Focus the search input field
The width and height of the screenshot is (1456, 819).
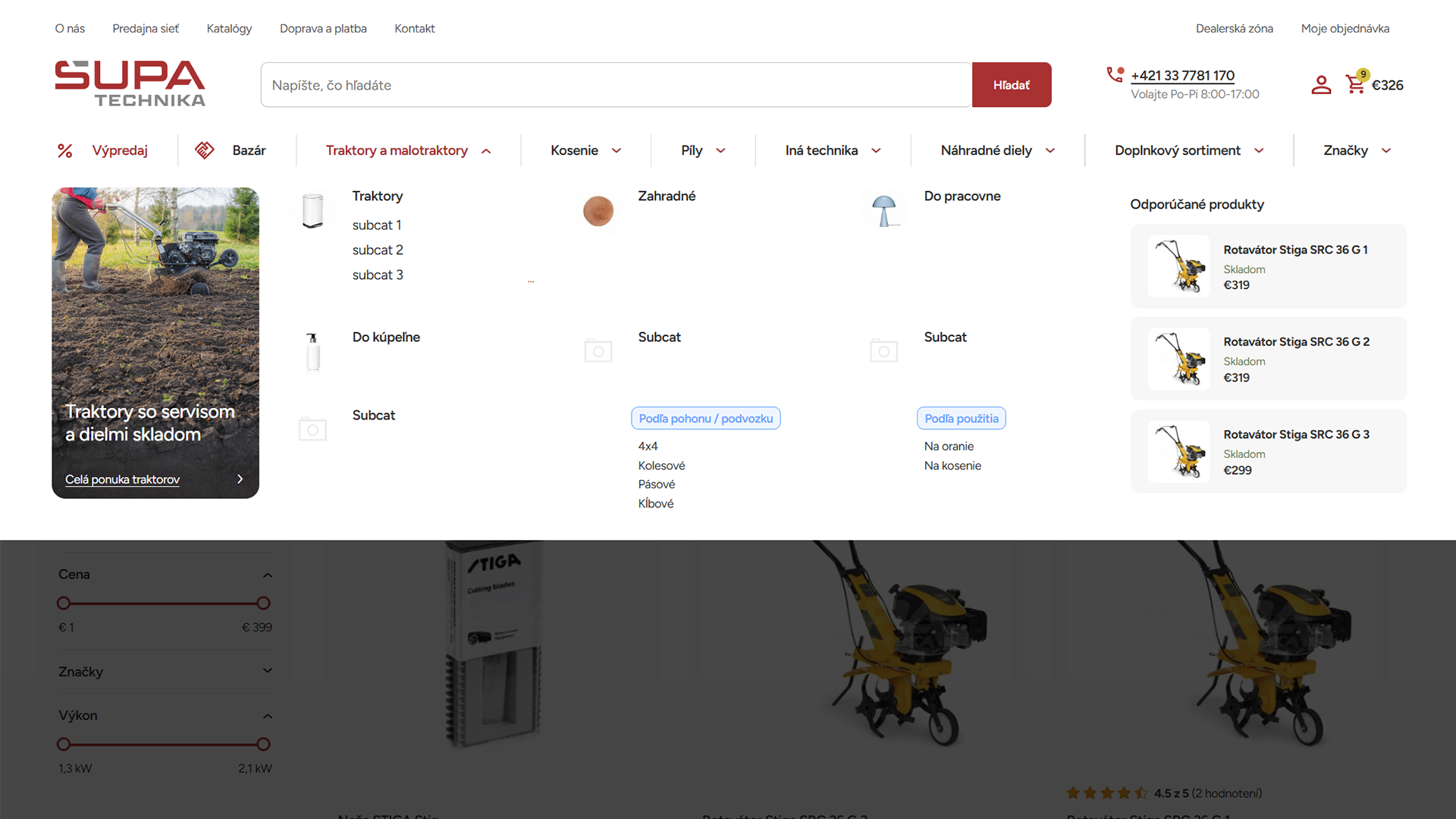[617, 85]
